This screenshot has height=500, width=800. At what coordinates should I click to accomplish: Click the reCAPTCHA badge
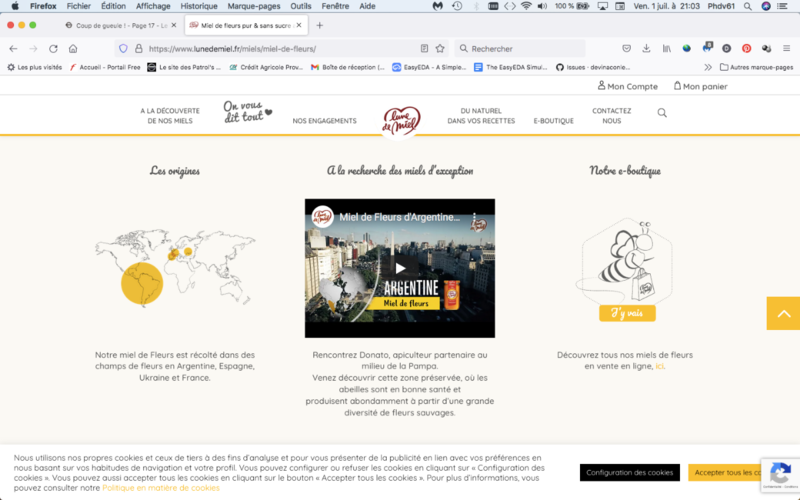point(780,475)
